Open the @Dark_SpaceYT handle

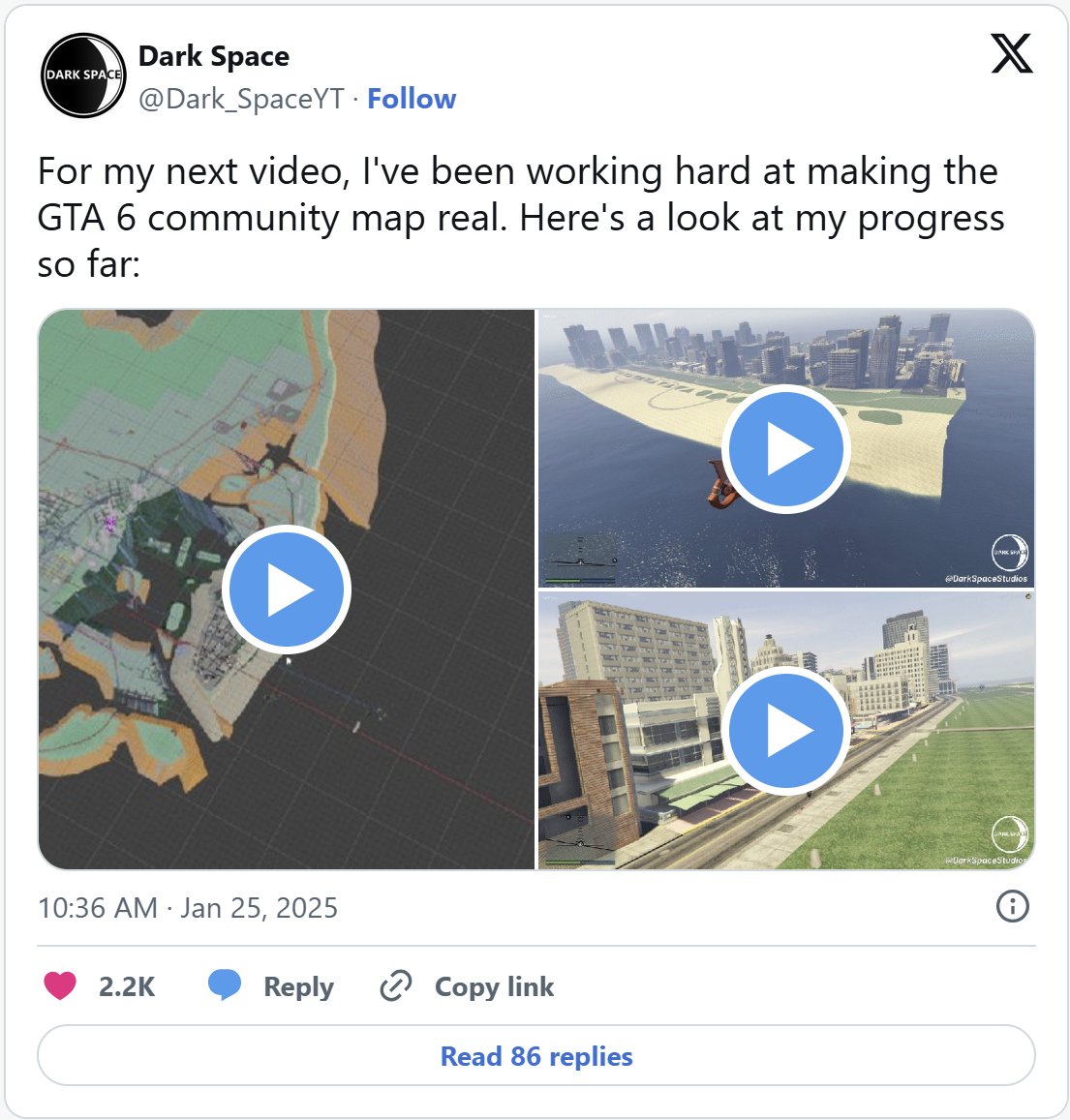pos(241,99)
